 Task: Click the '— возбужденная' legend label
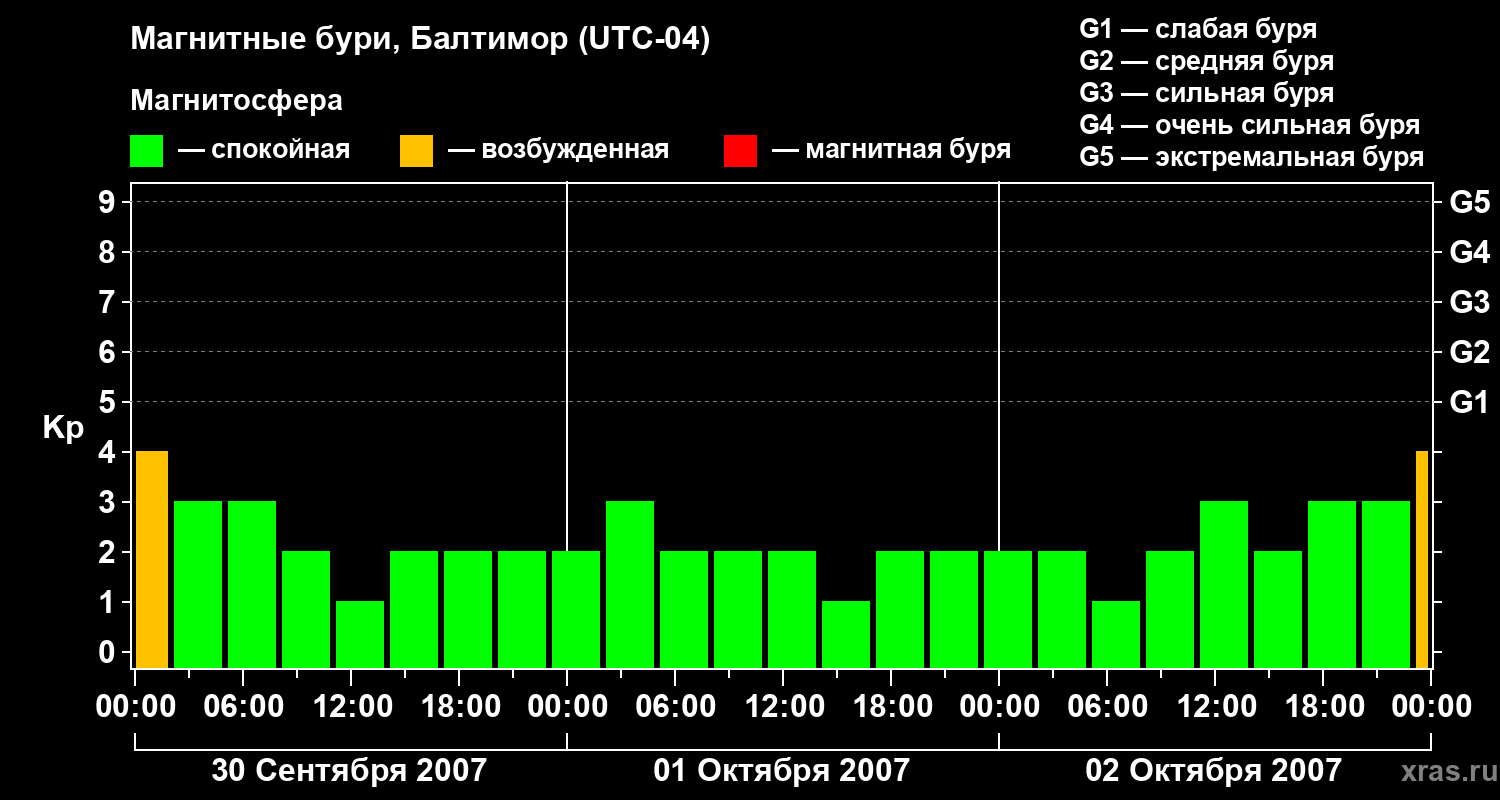tap(558, 150)
